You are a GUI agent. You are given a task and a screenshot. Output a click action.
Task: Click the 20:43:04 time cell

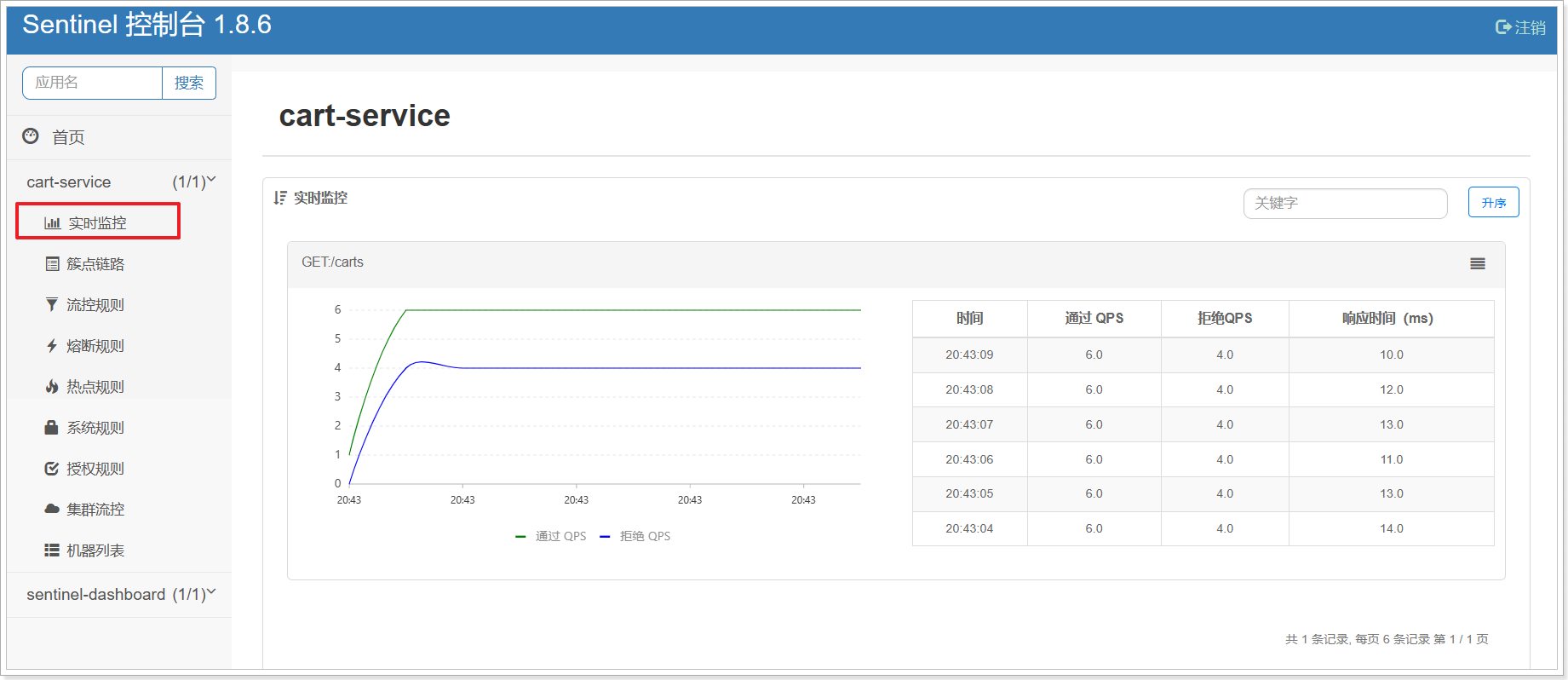(x=969, y=528)
